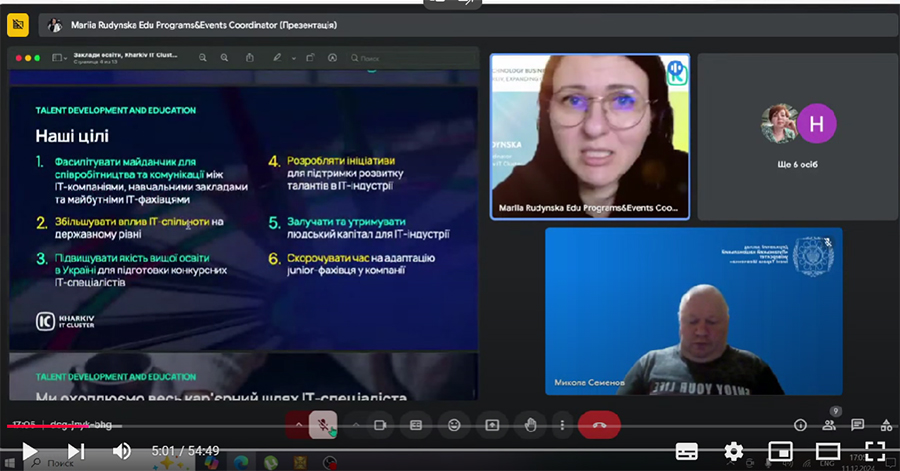
Task: Expand the markup pen dropdown arrow
Action: (293, 59)
